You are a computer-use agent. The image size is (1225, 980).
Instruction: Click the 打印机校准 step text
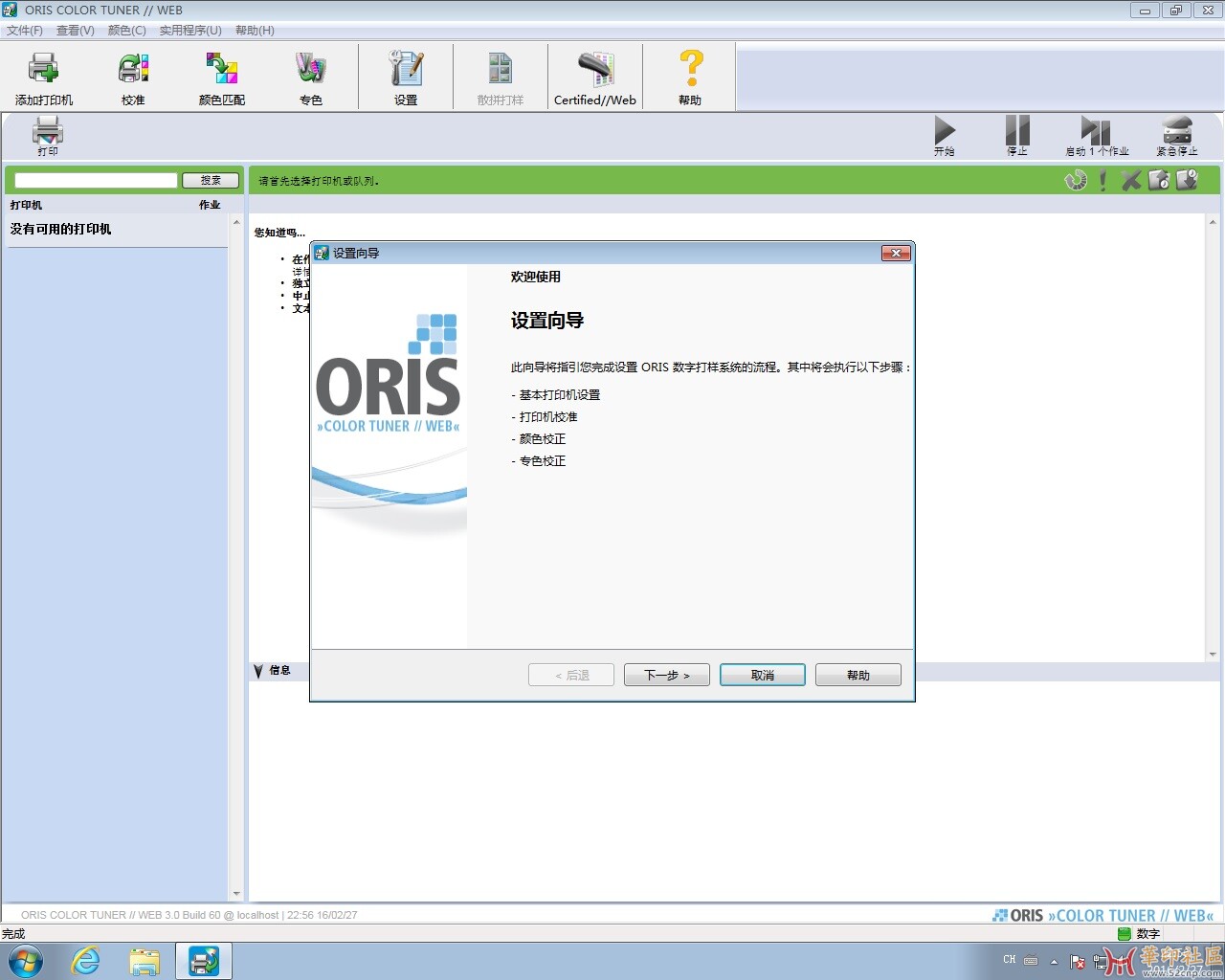(x=548, y=416)
